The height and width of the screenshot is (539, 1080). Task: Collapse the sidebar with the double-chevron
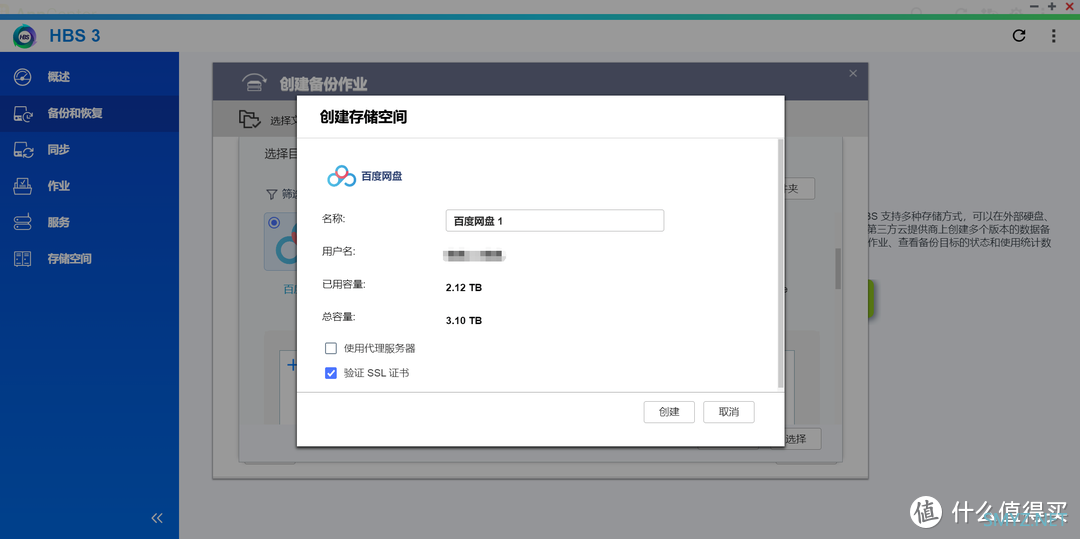point(157,518)
